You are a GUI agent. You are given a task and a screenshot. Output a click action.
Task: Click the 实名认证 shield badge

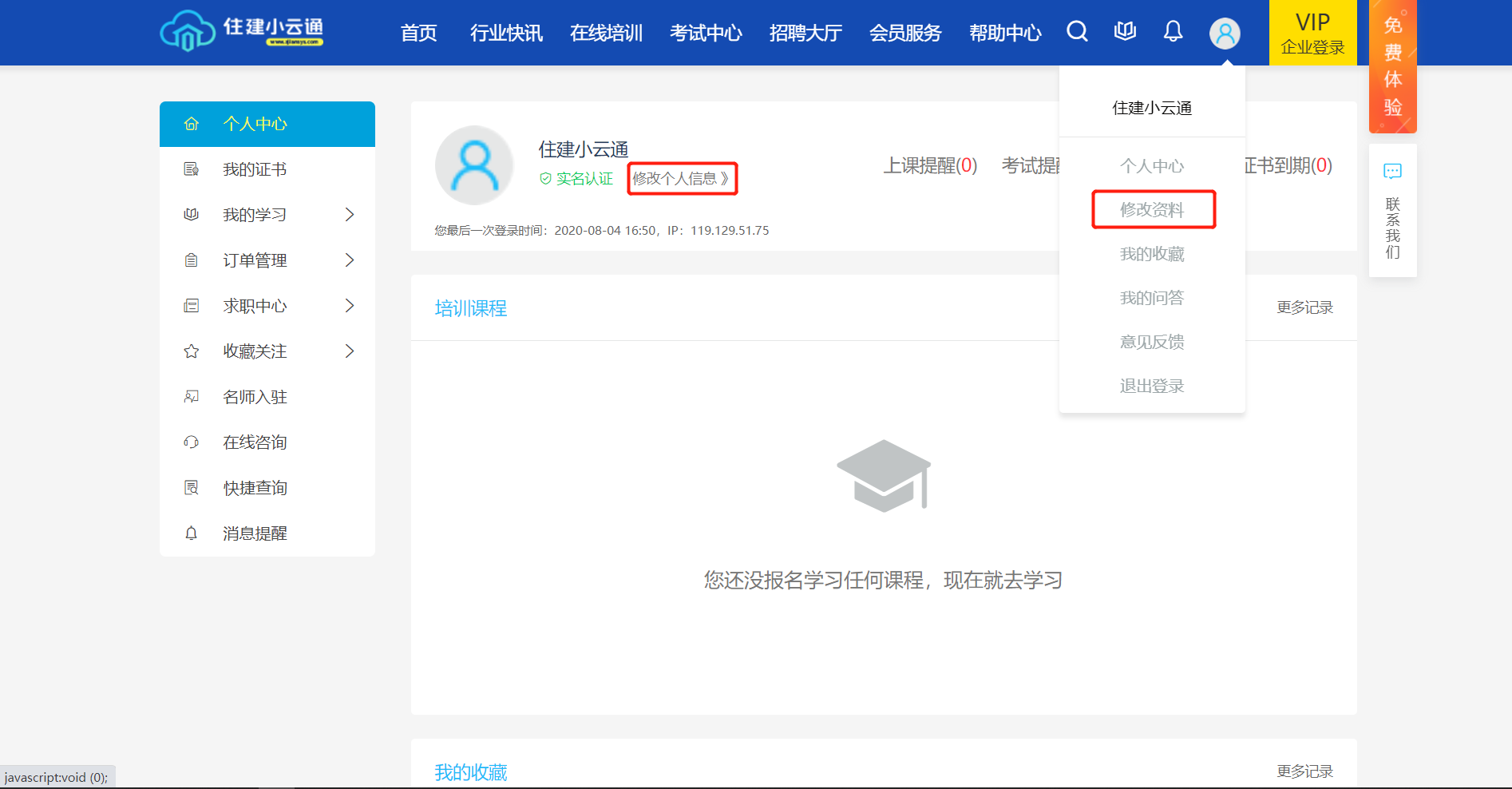pyautogui.click(x=576, y=179)
